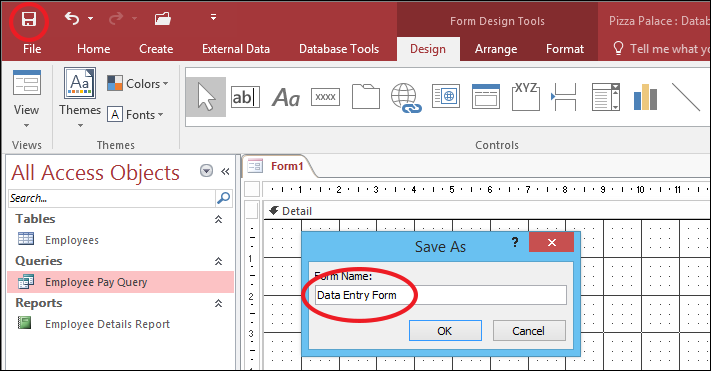Image resolution: width=711 pixels, height=371 pixels.
Task: Switch to the Arrange tab
Action: coord(496,49)
